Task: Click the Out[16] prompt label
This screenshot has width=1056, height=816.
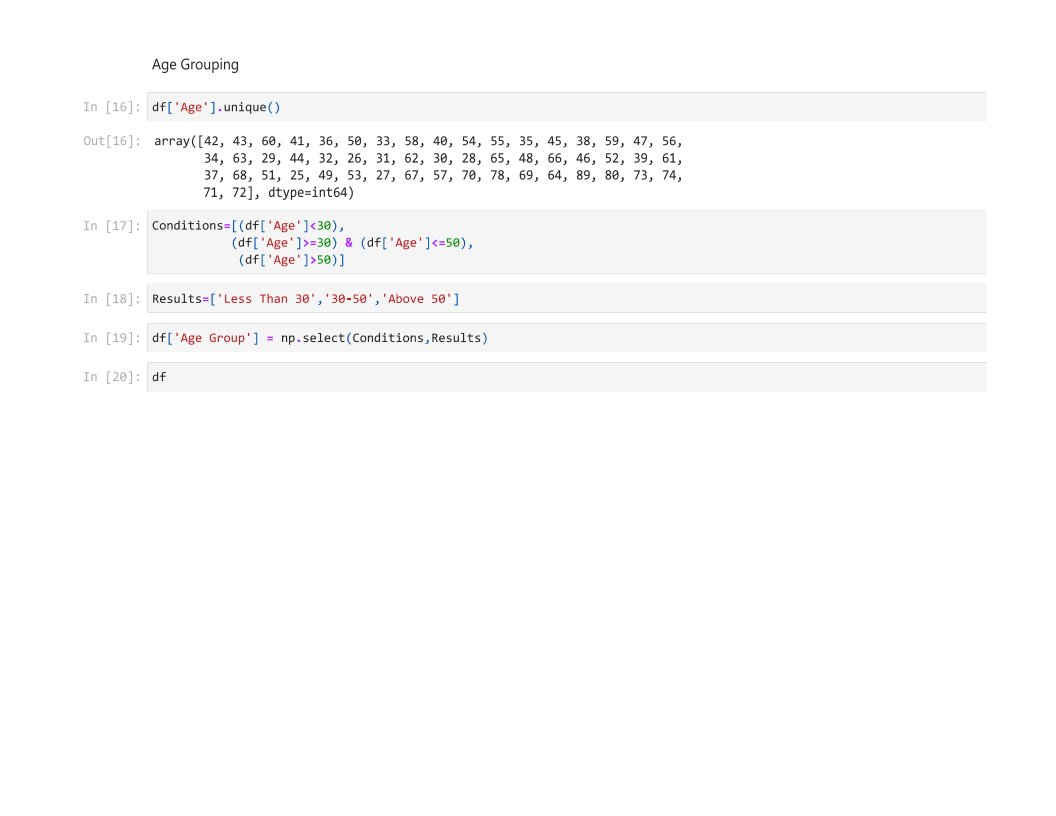Action: 112,141
